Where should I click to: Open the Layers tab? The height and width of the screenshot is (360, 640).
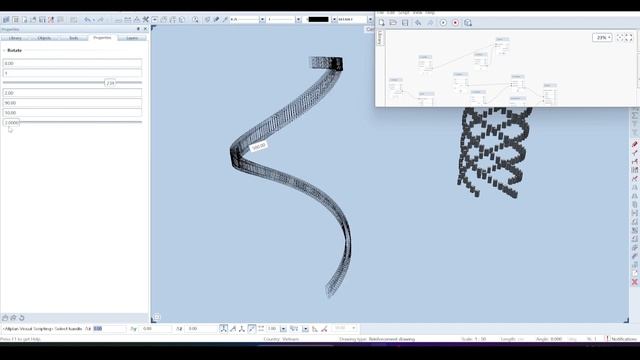132,38
